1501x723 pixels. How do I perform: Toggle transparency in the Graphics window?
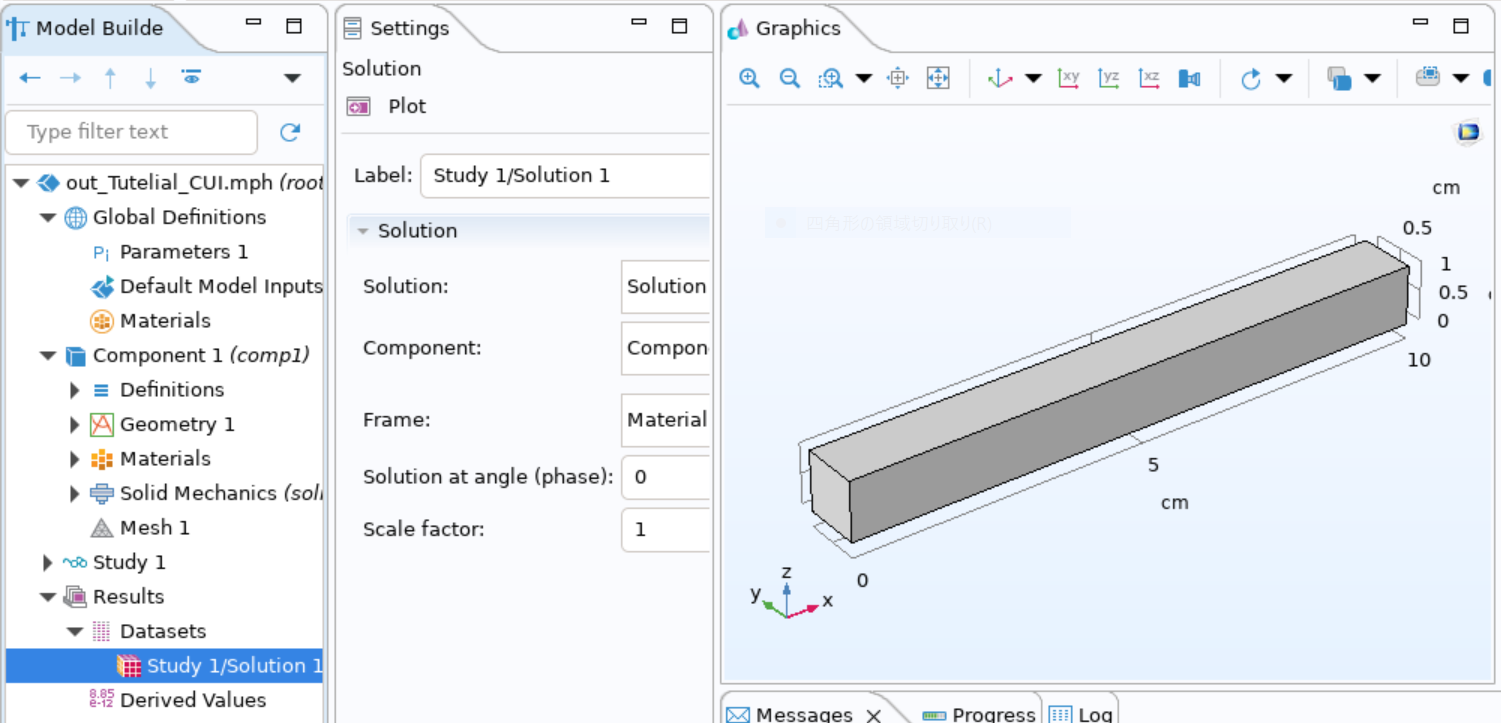(x=1340, y=77)
